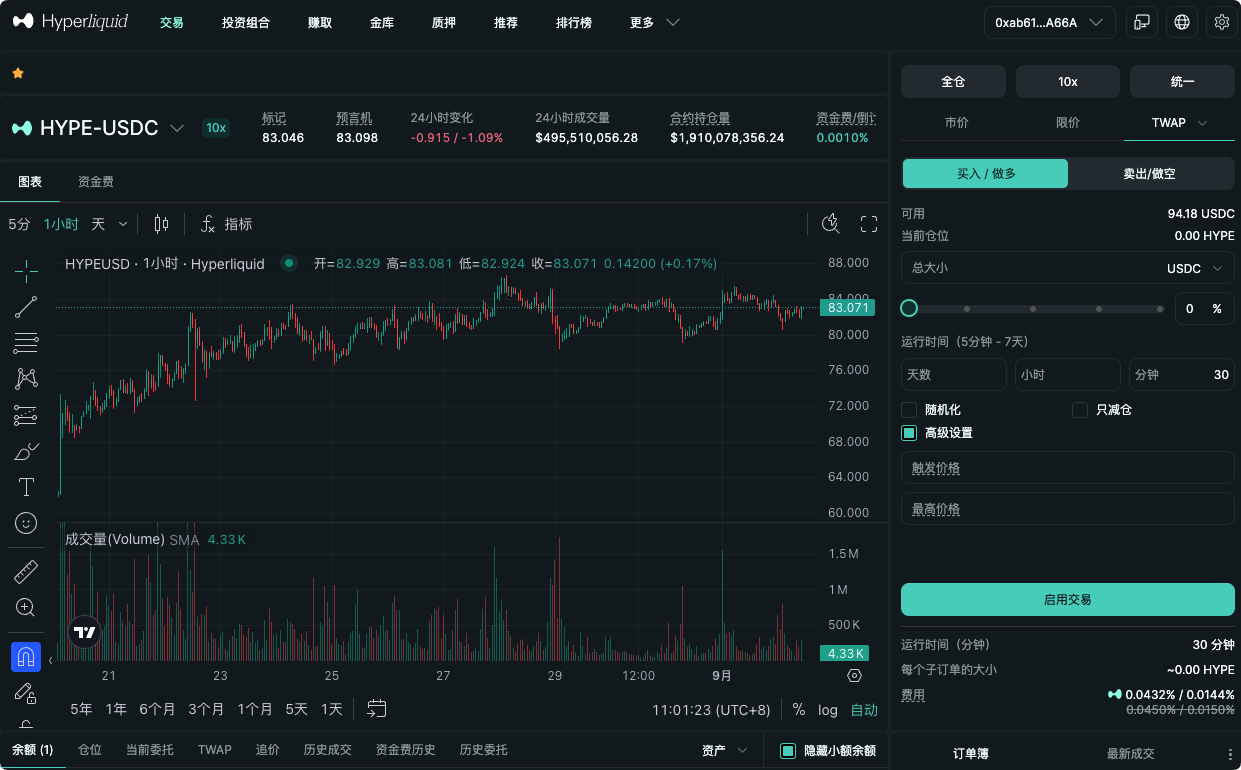Go to 金库 page
This screenshot has width=1241, height=770.
(382, 22)
